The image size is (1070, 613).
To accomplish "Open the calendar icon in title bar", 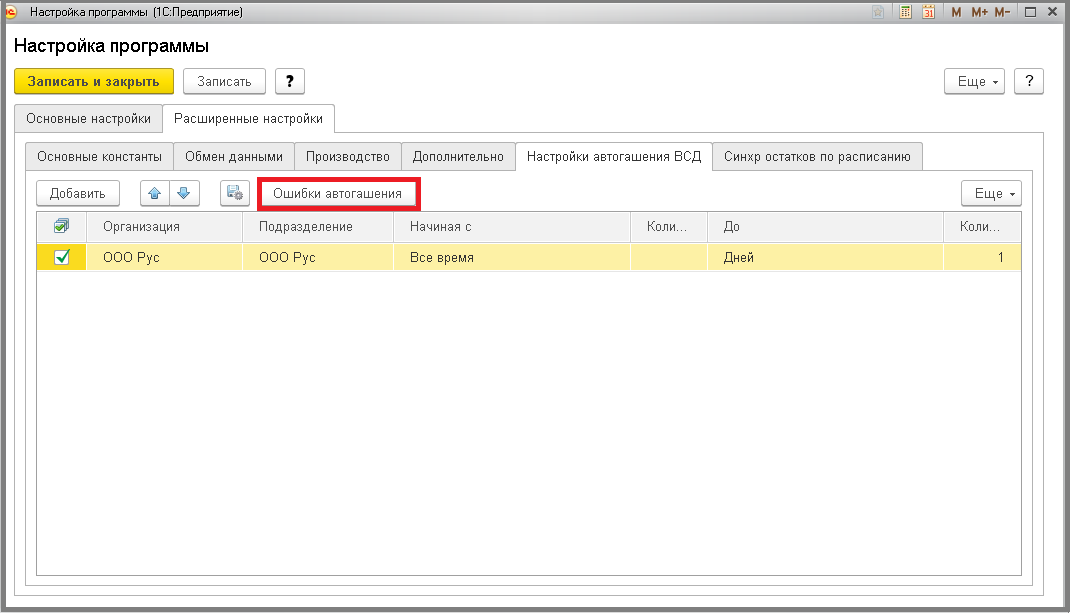I will (x=929, y=12).
